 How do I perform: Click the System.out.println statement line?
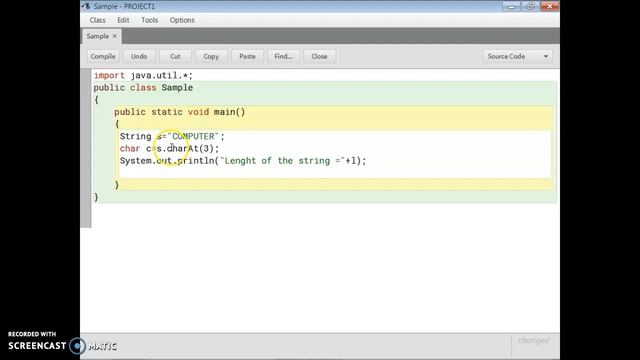tap(243, 161)
